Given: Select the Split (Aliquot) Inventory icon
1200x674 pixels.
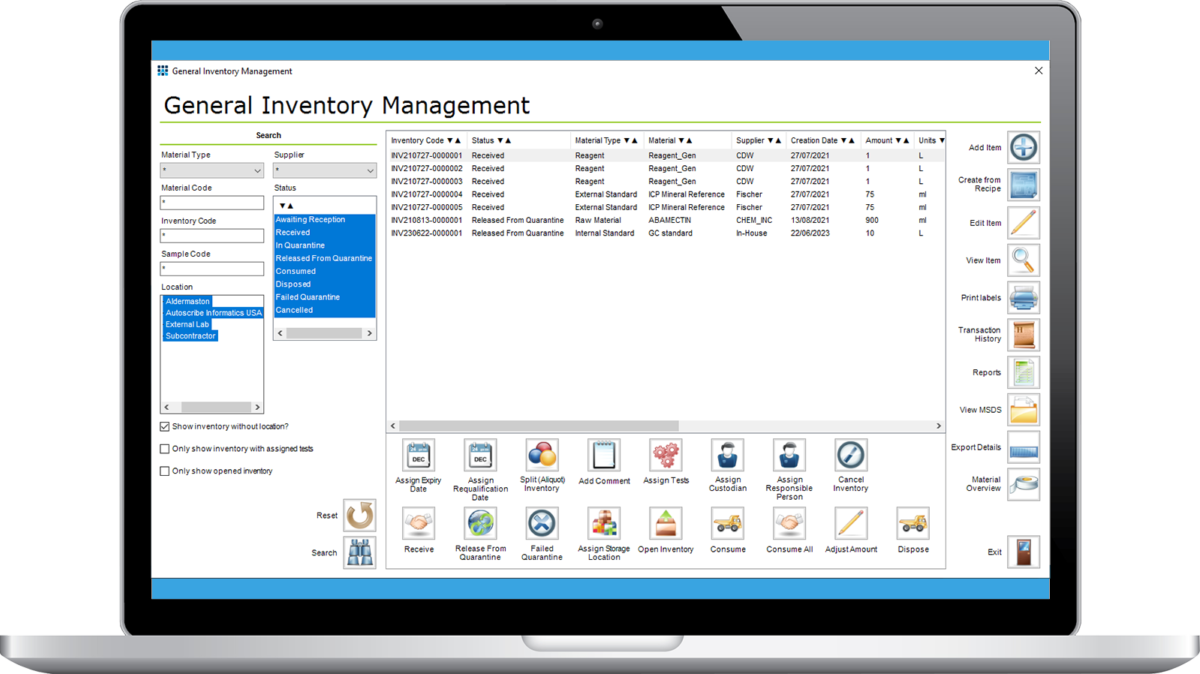Looking at the screenshot, I should [541, 456].
